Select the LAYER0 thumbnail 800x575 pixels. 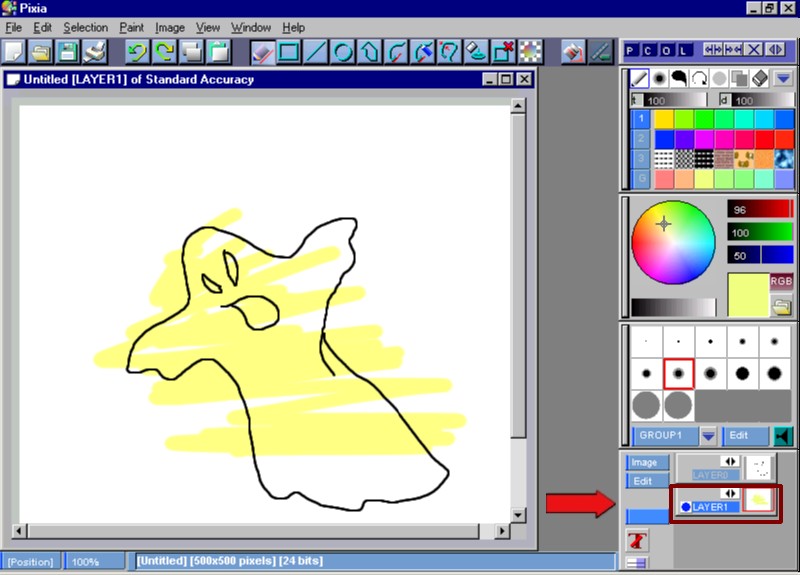(759, 467)
